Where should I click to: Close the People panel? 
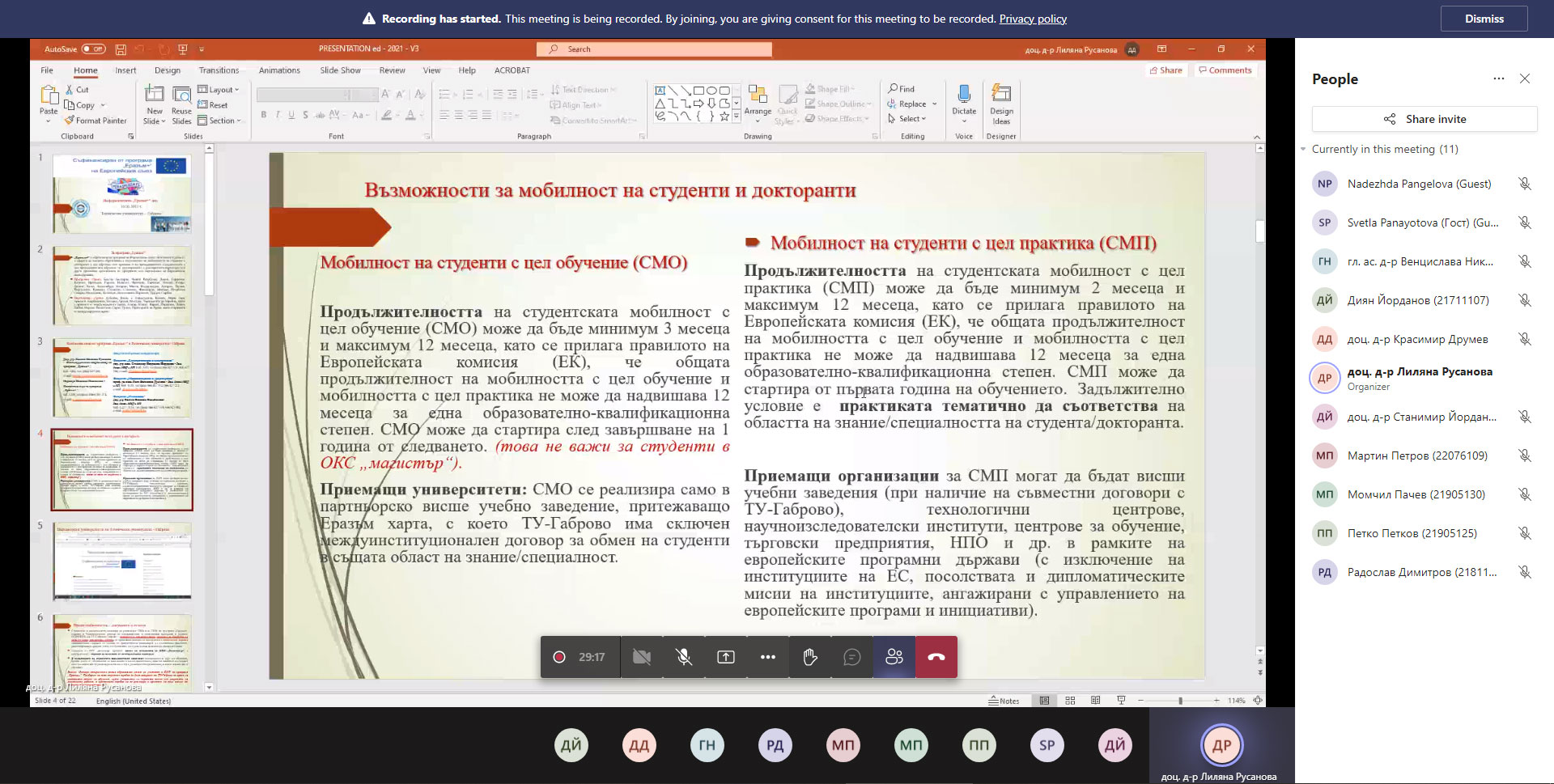tap(1525, 78)
